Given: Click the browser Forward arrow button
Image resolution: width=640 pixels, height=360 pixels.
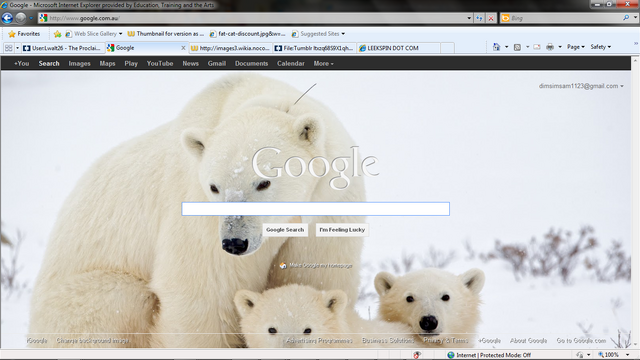Looking at the screenshot, I should click(x=20, y=18).
